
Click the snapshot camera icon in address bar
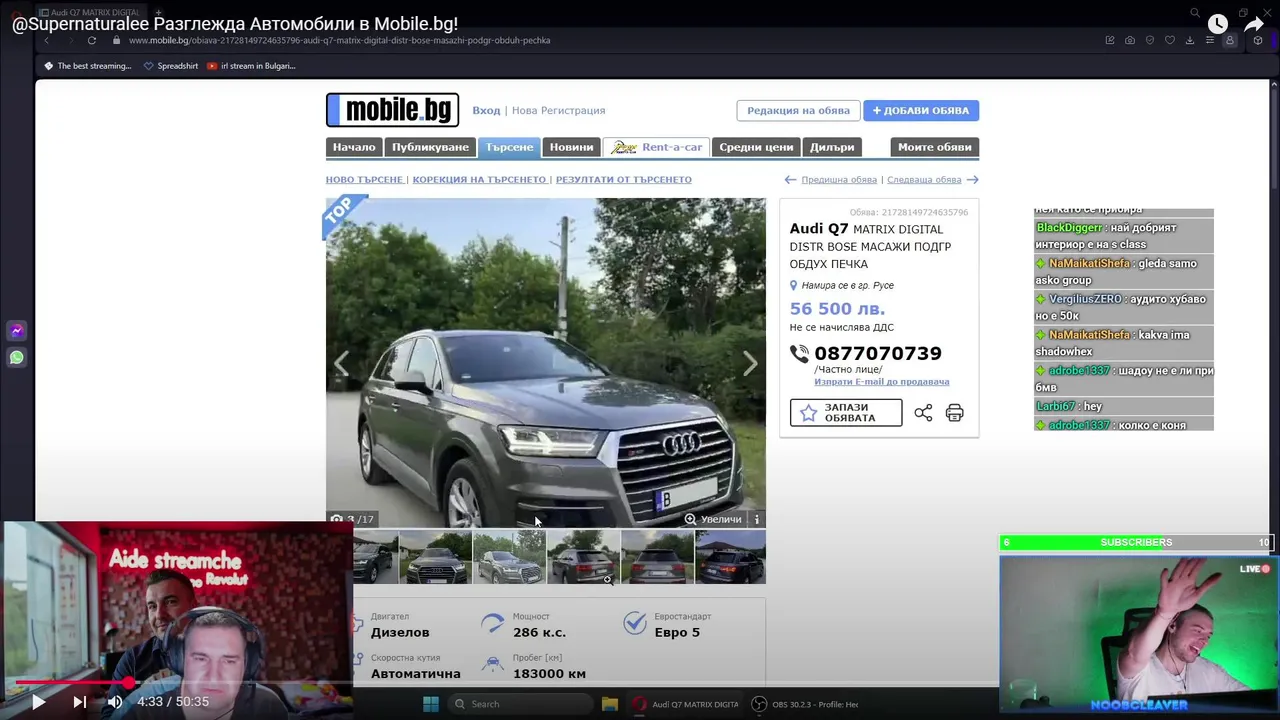[x=1129, y=40]
